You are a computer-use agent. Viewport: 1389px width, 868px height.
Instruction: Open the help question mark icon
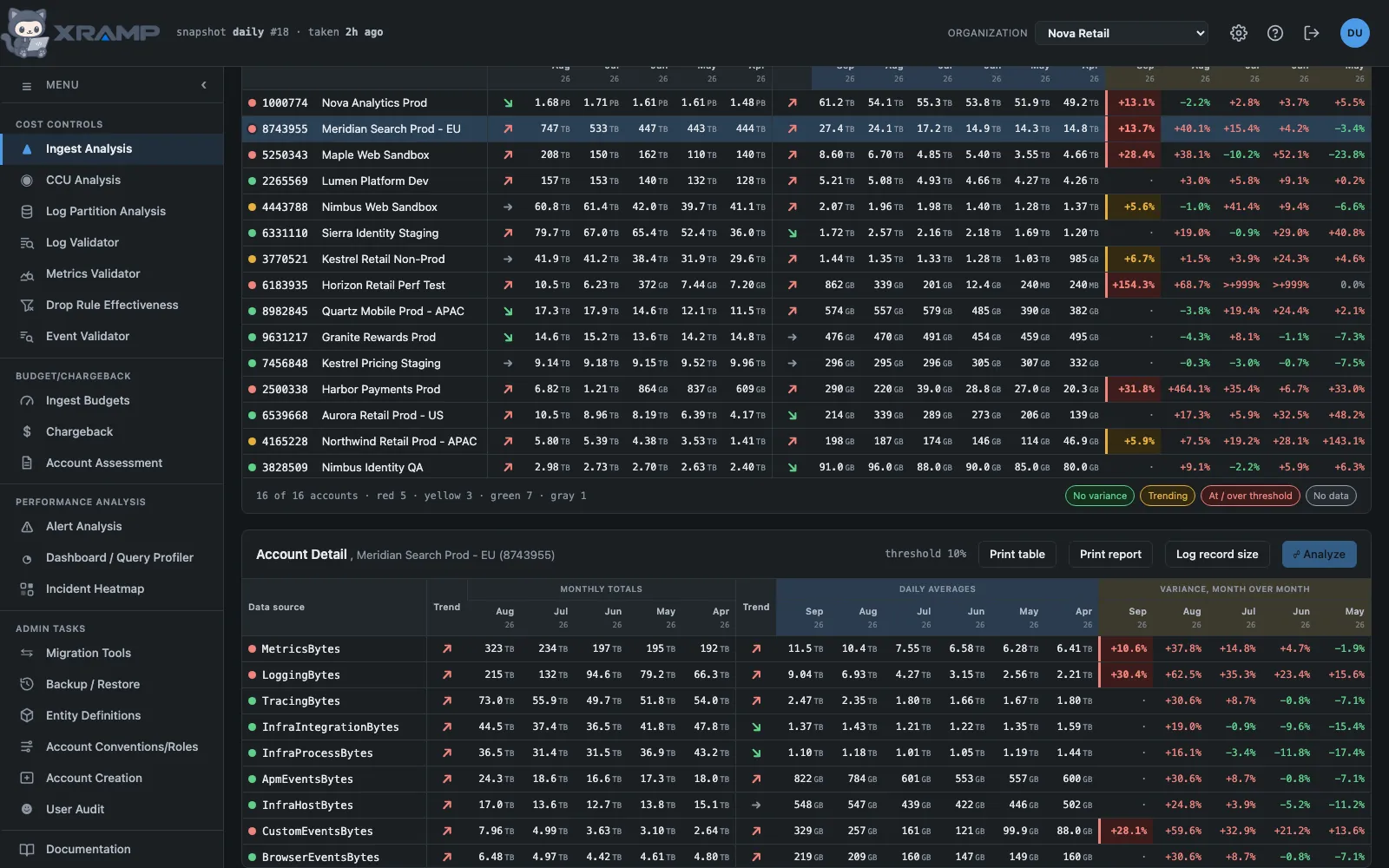pyautogui.click(x=1275, y=33)
